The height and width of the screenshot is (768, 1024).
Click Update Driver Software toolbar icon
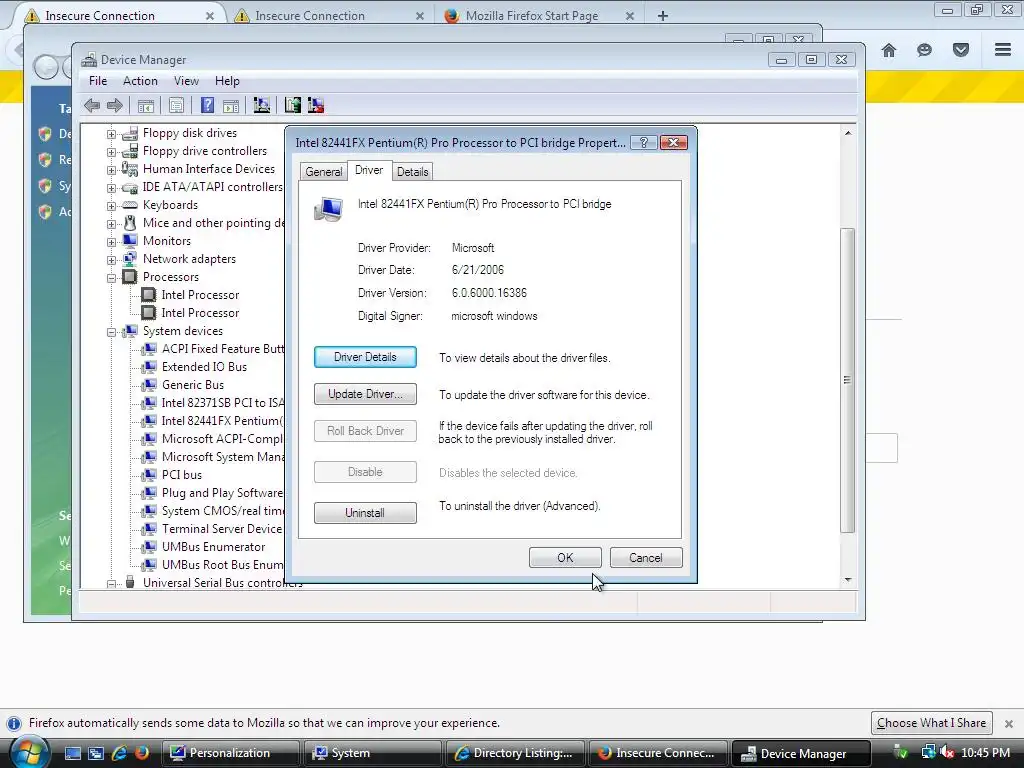[293, 105]
